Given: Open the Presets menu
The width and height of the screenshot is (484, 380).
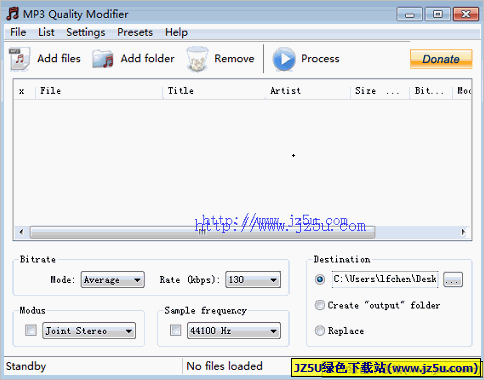Looking at the screenshot, I should 135,32.
